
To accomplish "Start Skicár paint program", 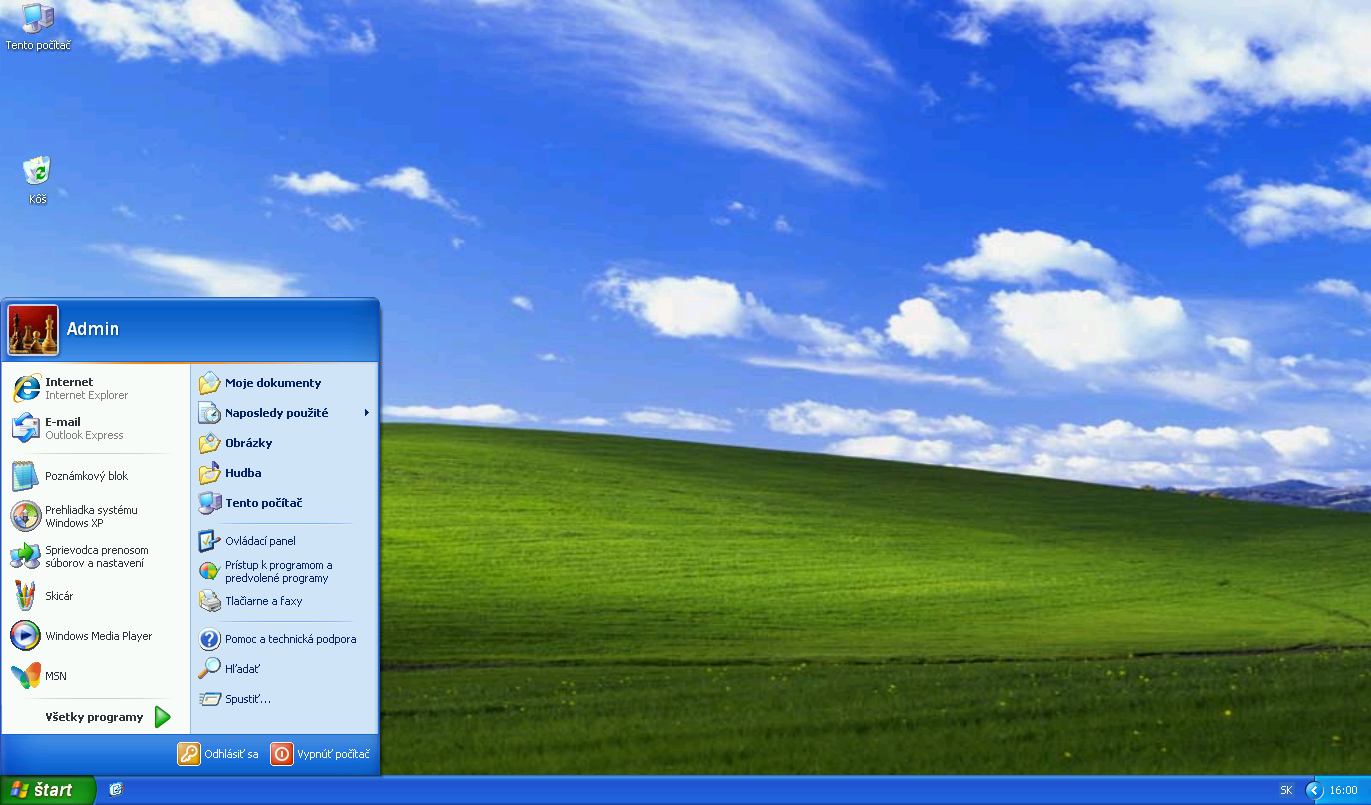I will tap(58, 596).
